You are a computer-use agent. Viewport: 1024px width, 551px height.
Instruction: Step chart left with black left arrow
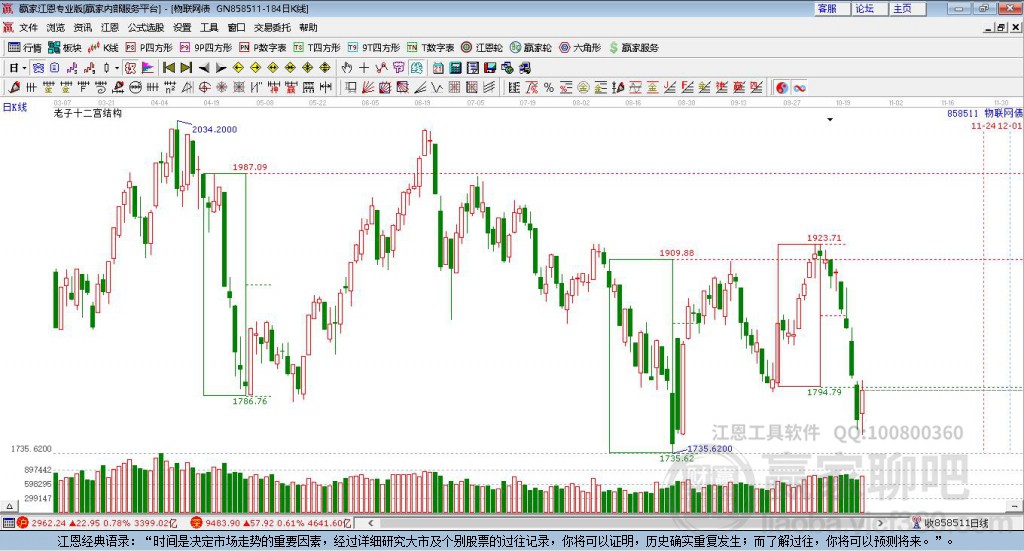(204, 68)
